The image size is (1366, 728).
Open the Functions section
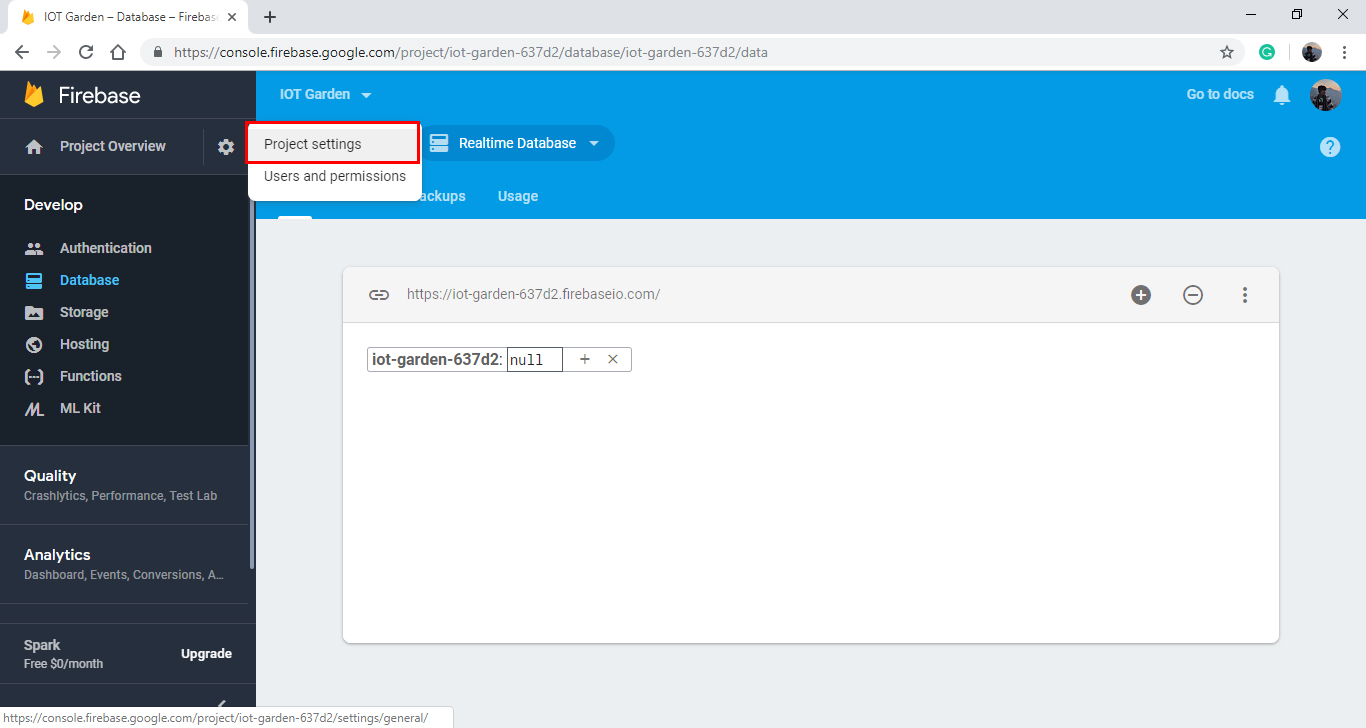89,376
